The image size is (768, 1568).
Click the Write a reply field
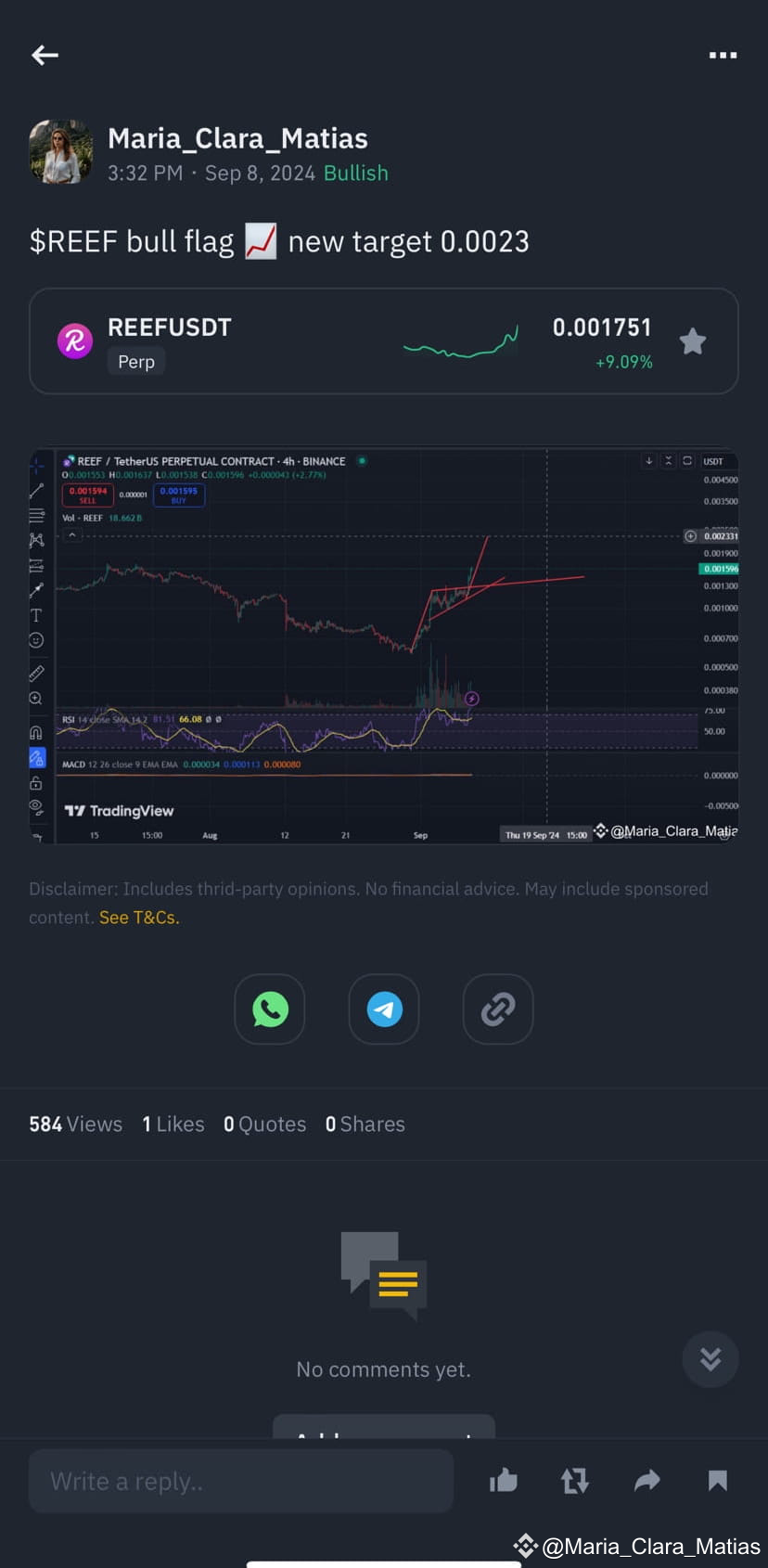[240, 1481]
